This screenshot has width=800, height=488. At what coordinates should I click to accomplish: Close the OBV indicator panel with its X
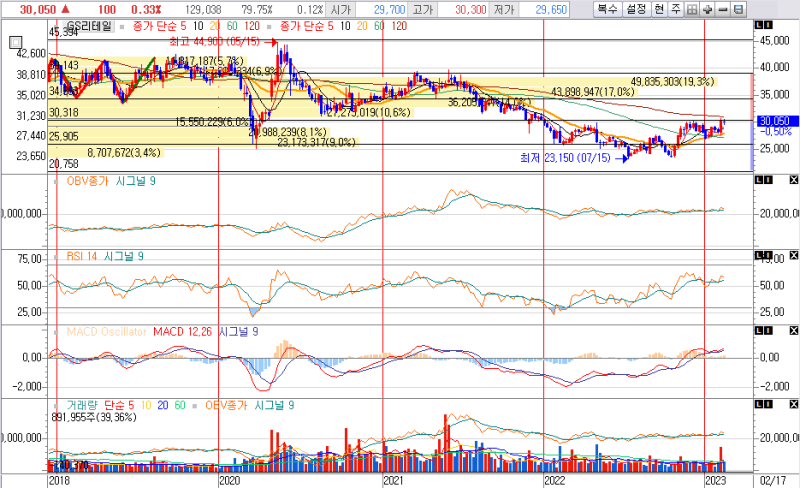[793, 180]
